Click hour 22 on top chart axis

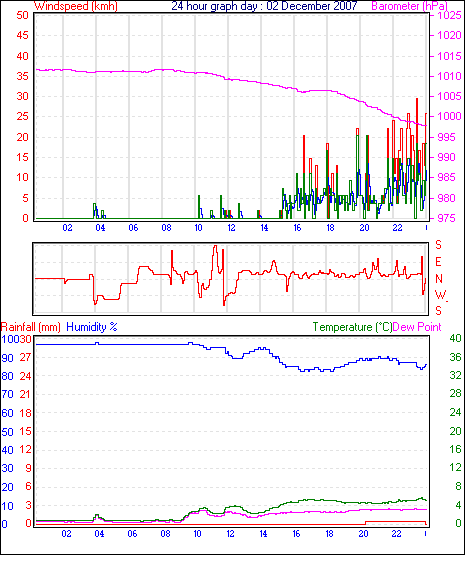point(397,228)
